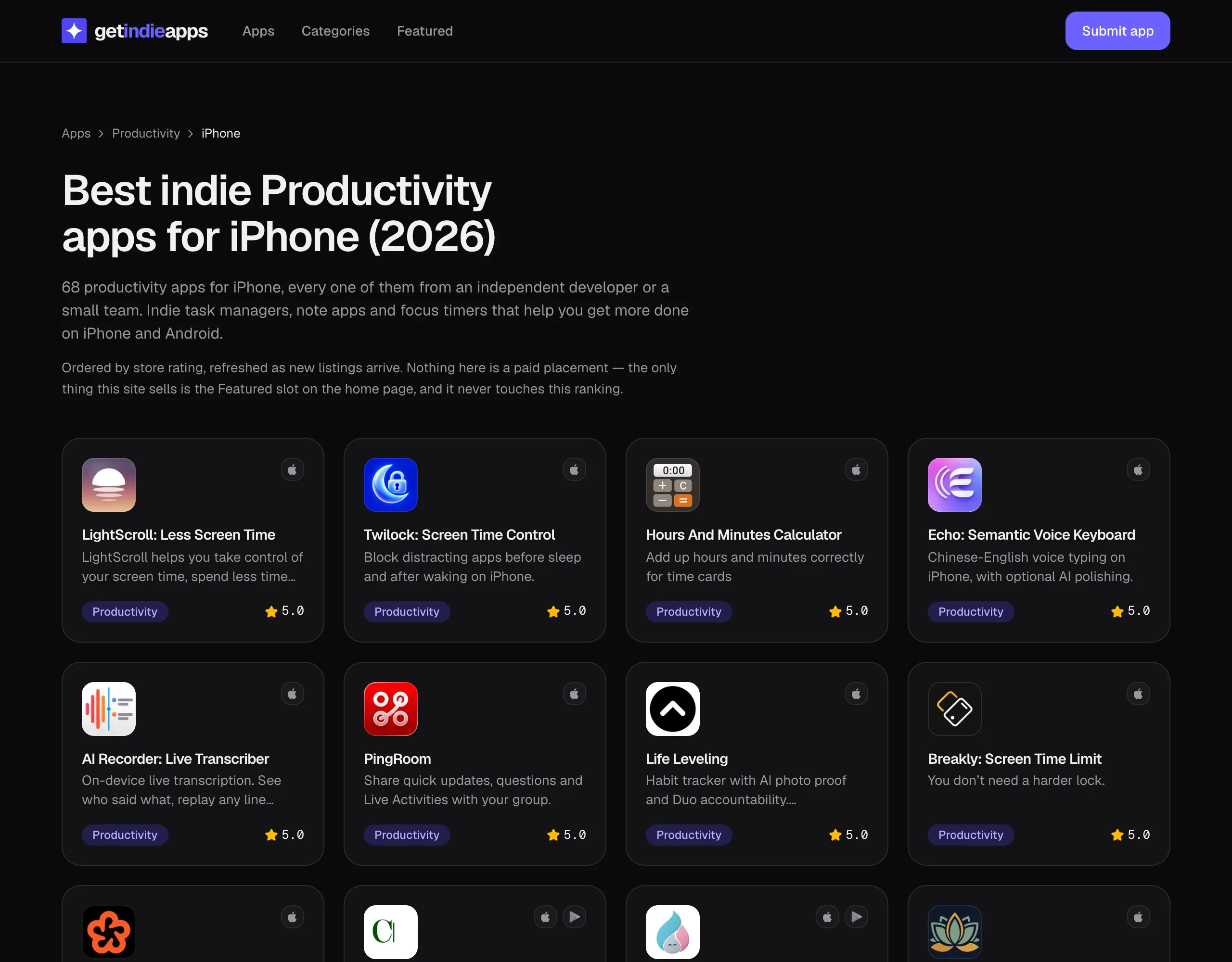
Task: Open the Categories navigation menu item
Action: click(x=335, y=31)
